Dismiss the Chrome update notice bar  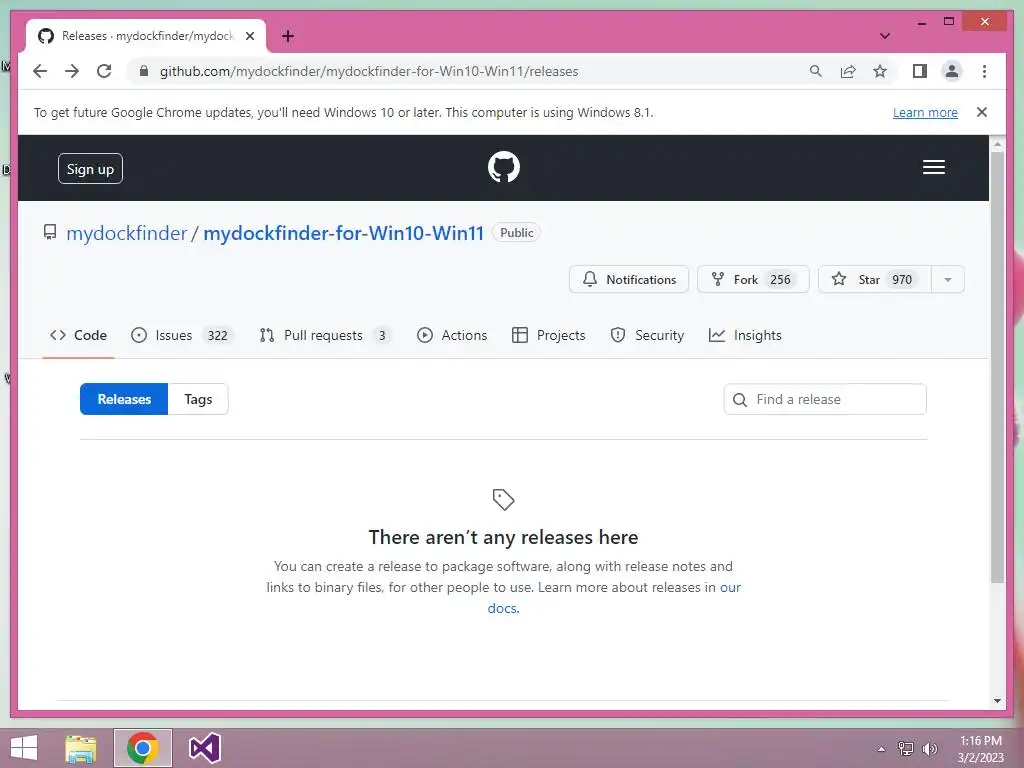(981, 112)
